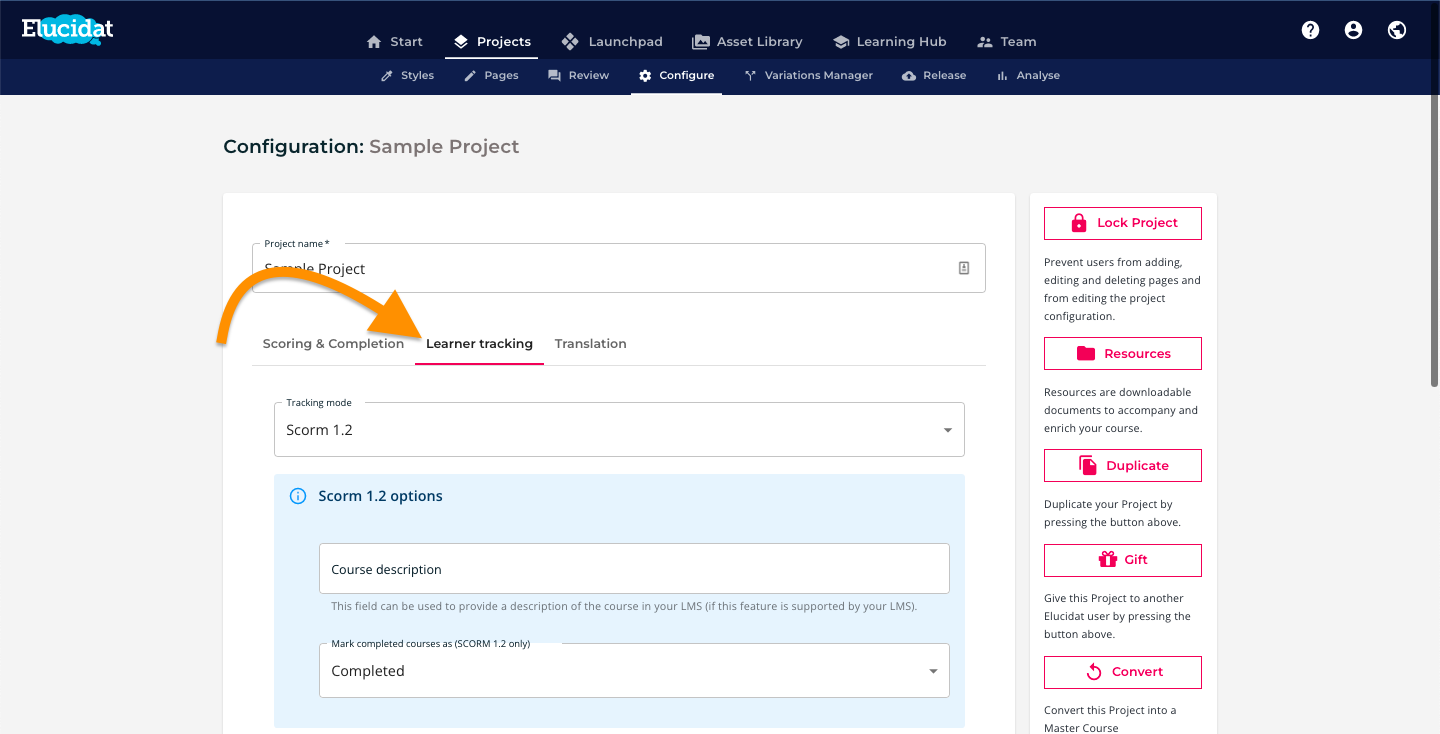Click the page vertical scrollbar
This screenshot has height=734, width=1440.
pos(1434,240)
